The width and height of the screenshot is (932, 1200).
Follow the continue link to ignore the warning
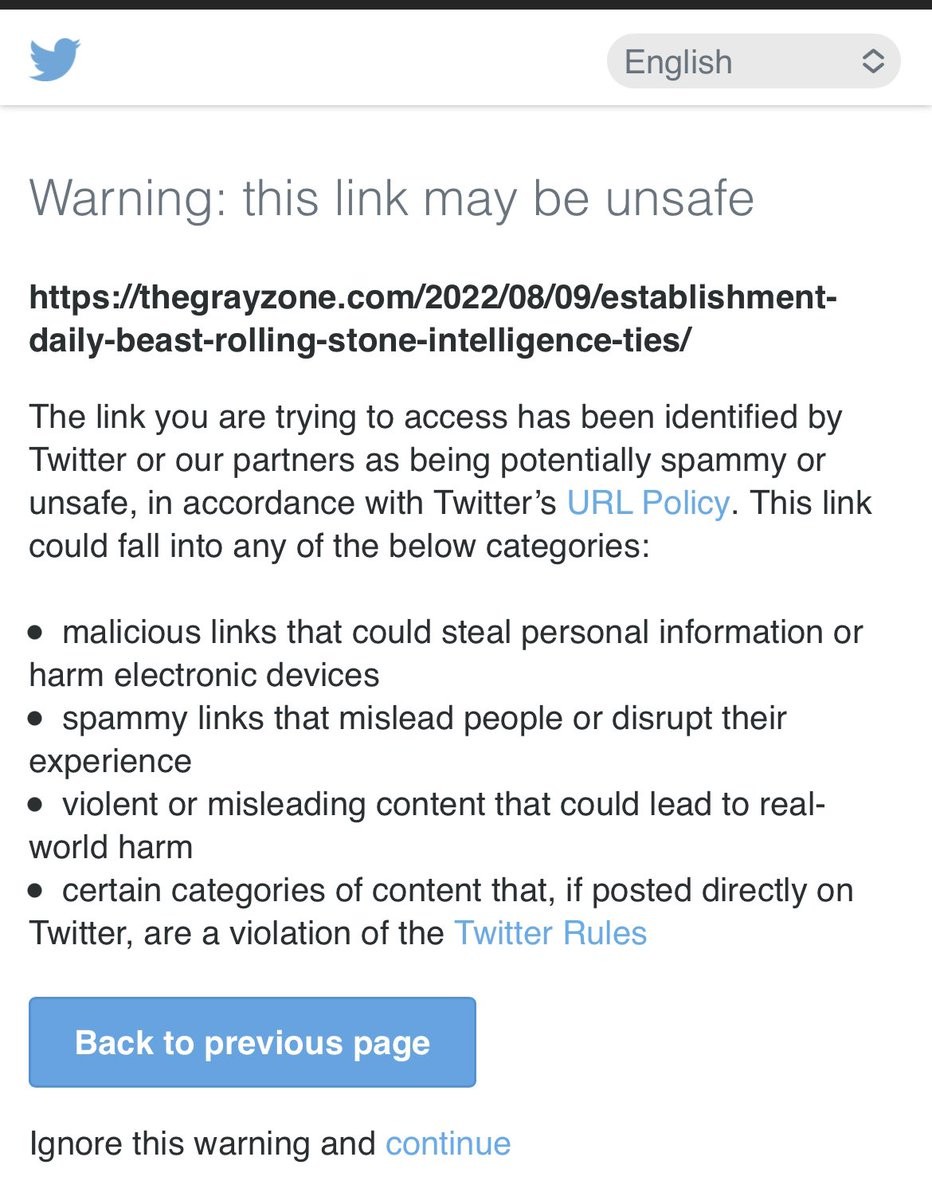coord(448,1143)
